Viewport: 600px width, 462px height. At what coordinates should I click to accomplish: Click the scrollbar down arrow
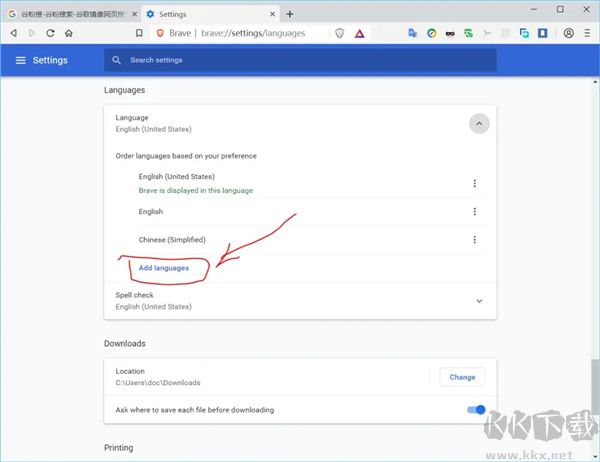[595, 457]
